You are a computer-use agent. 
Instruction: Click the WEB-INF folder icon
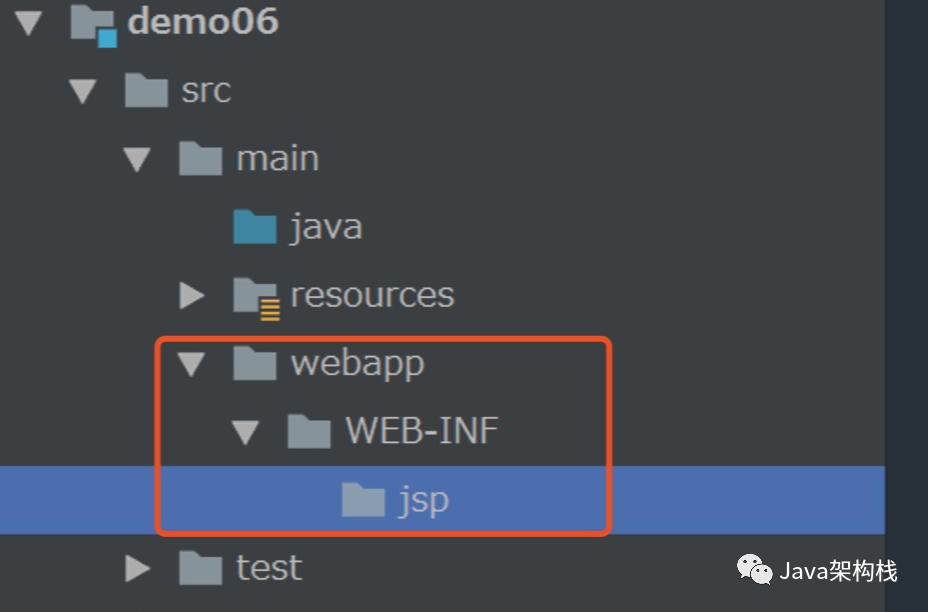pos(308,432)
